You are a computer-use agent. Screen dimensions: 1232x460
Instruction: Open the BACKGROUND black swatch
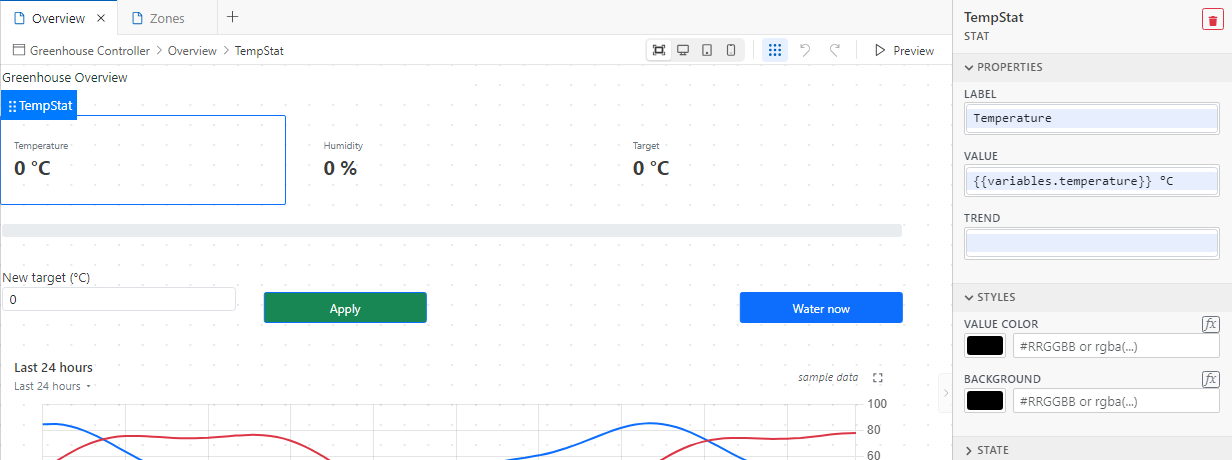point(985,401)
